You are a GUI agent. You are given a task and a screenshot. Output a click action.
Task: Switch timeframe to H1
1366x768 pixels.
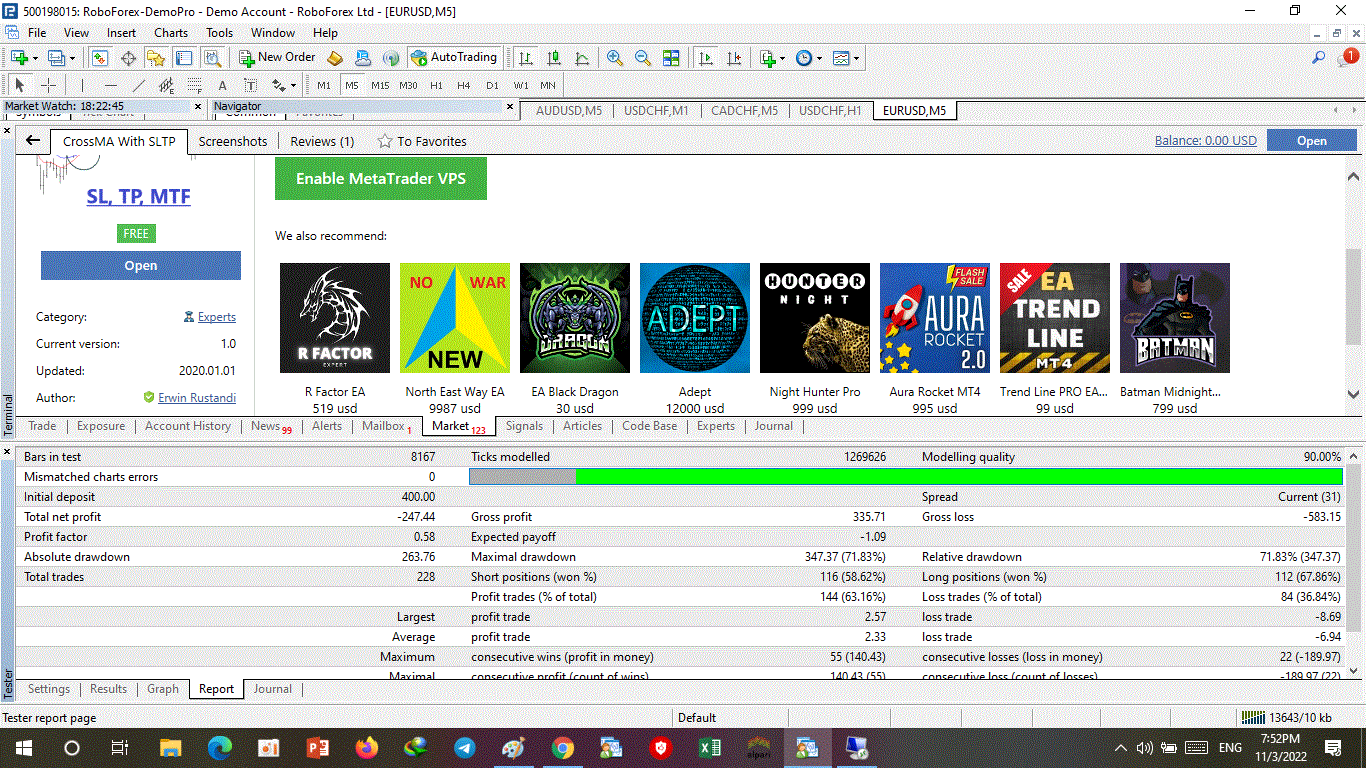[x=436, y=85]
